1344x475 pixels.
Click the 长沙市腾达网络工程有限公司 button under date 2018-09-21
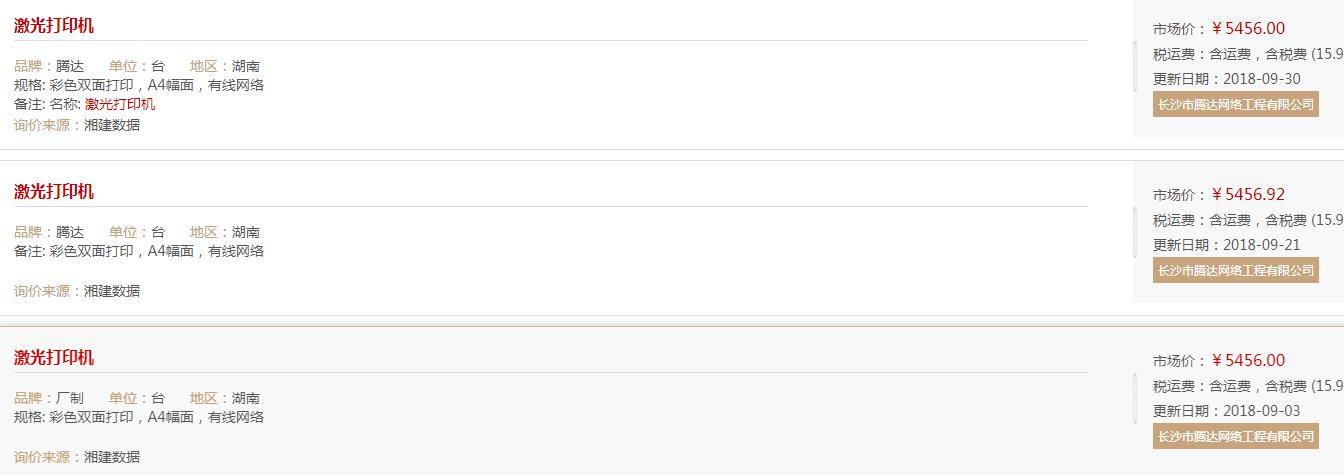(x=1235, y=270)
